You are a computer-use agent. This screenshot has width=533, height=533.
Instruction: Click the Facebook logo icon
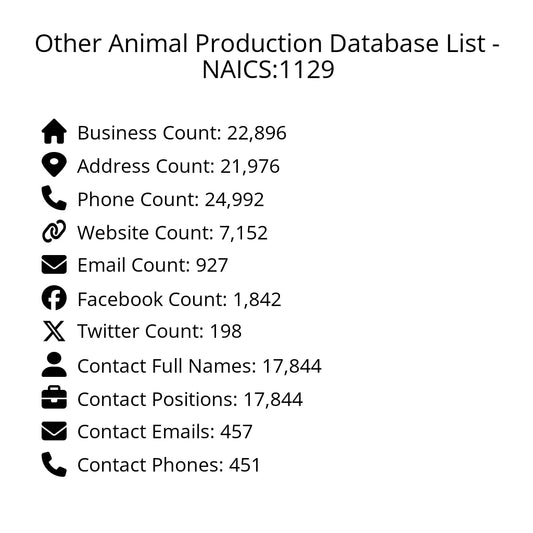[54, 298]
